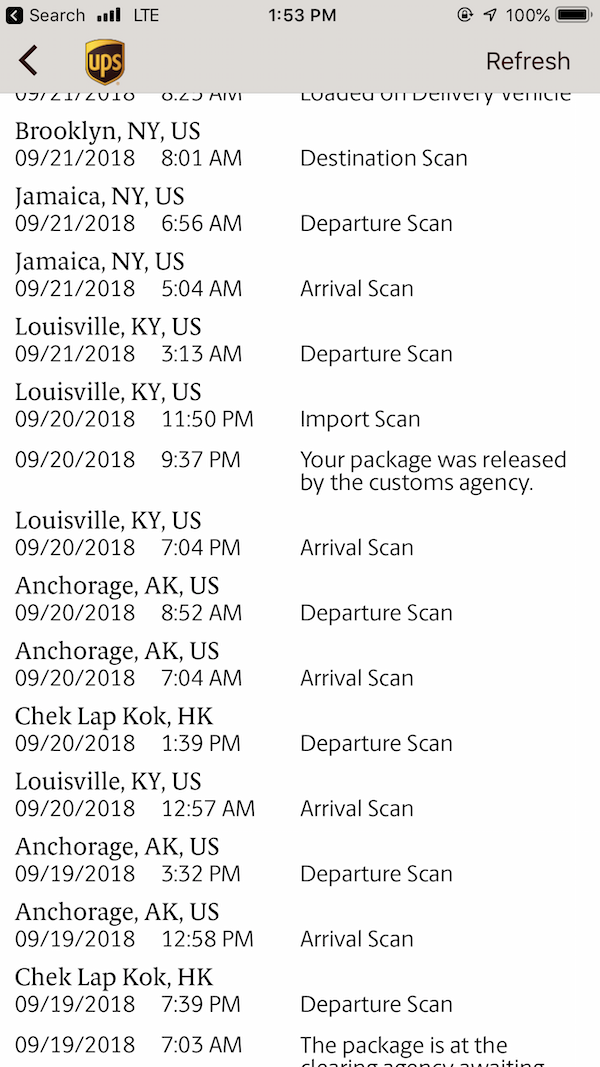Return to Search app via status bar
600x1067 pixels.
point(46,15)
